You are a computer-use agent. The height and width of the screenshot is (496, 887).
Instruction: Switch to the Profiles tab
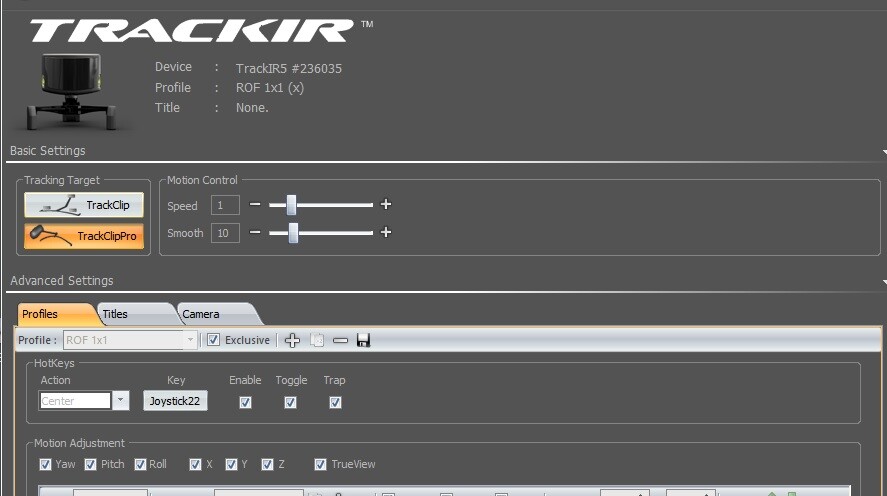point(57,314)
